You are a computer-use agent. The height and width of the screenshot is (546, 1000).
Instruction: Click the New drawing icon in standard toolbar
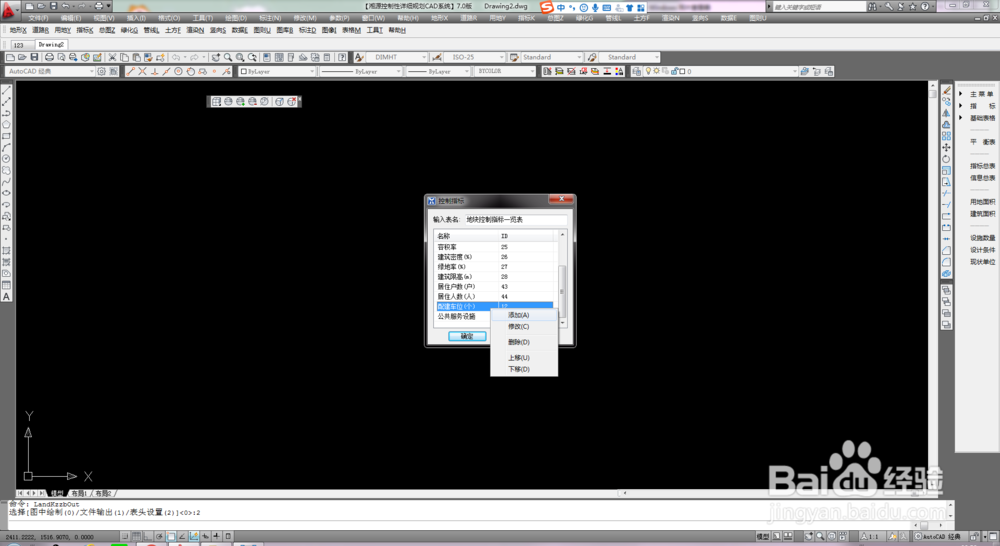10,57
